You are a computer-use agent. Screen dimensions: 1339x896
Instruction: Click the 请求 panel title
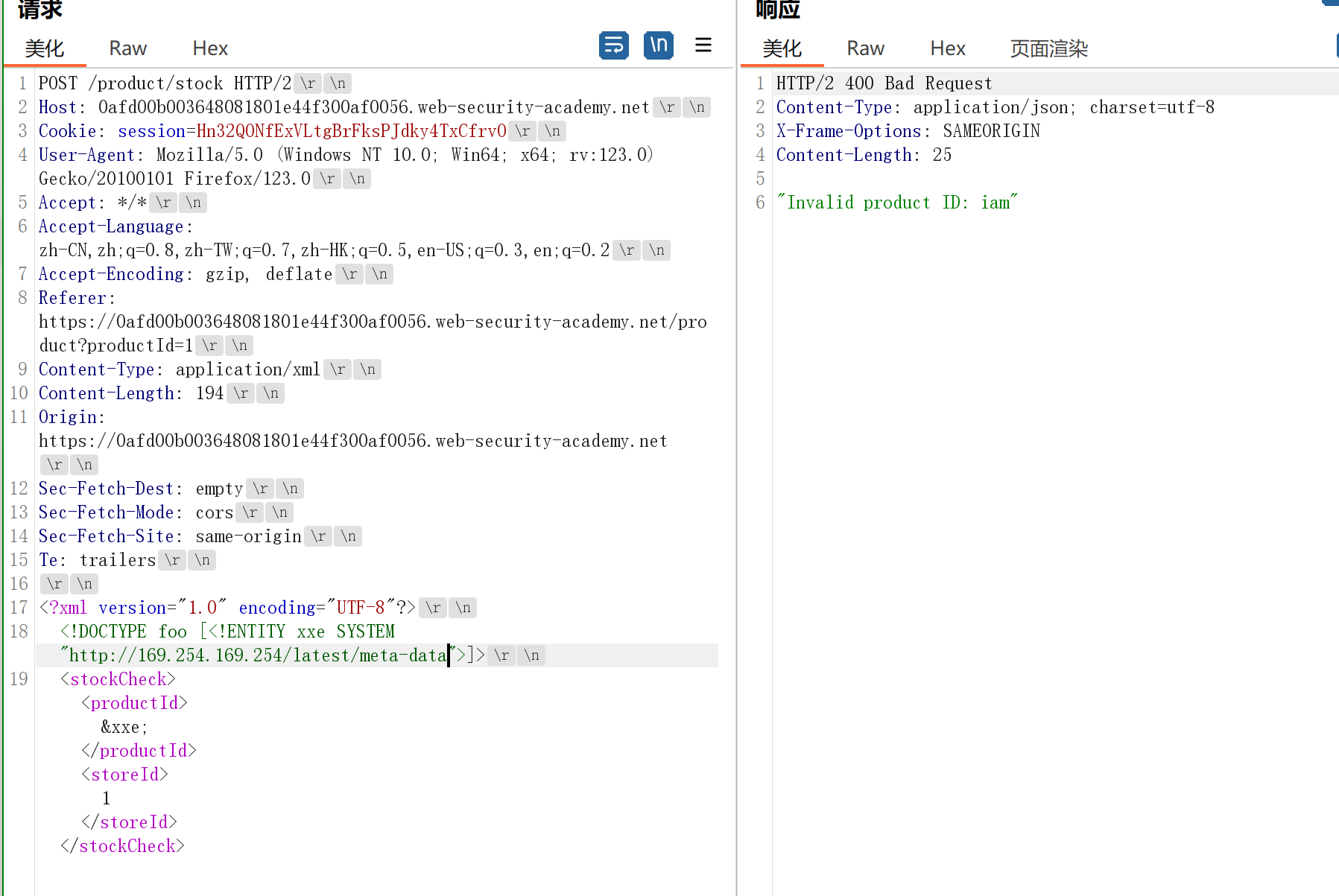(x=40, y=9)
